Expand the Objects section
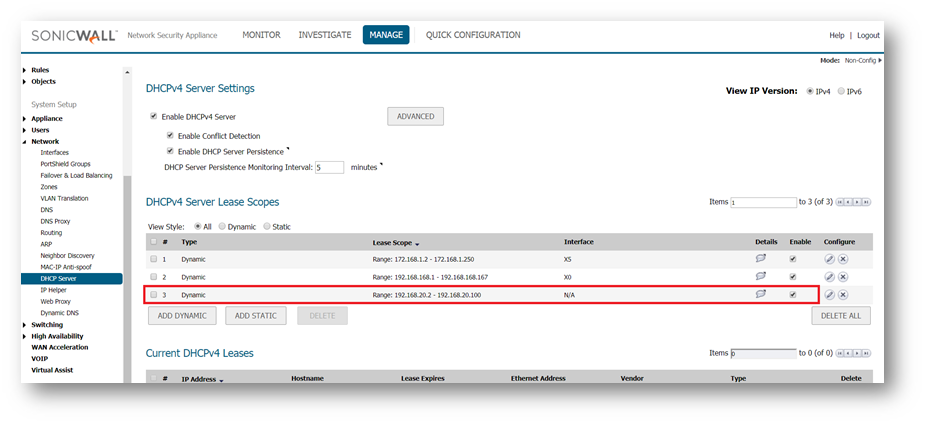This screenshot has width=926, height=425. (x=24, y=81)
